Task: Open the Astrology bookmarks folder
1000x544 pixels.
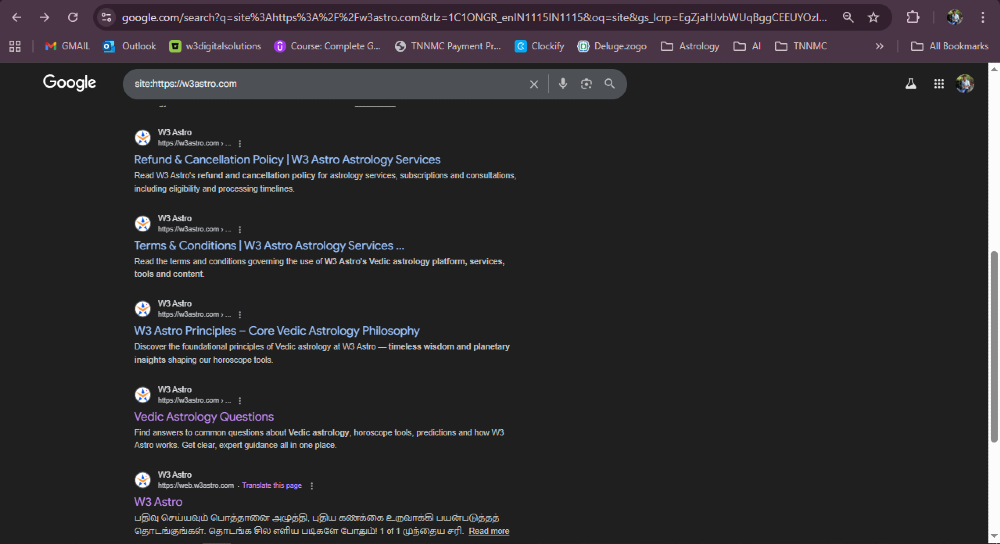Action: 689,46
